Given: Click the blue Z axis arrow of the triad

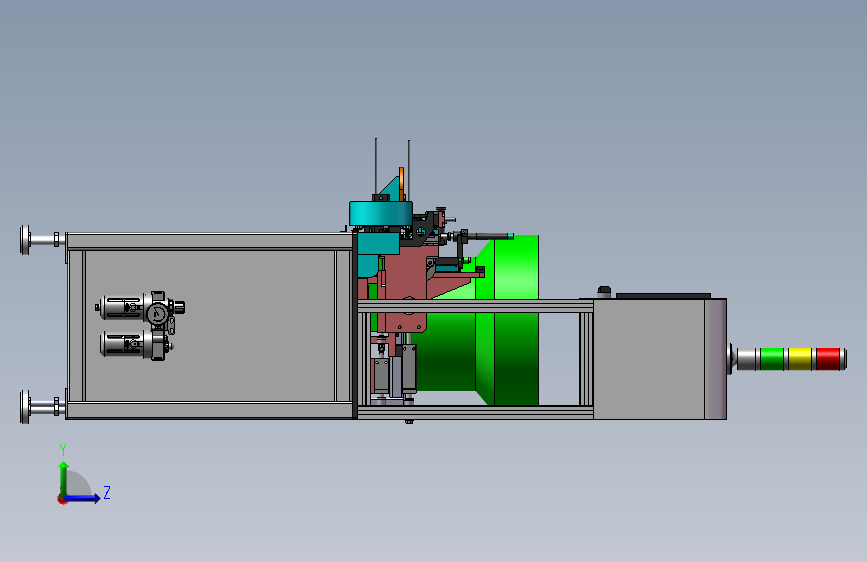Looking at the screenshot, I should coord(83,498).
